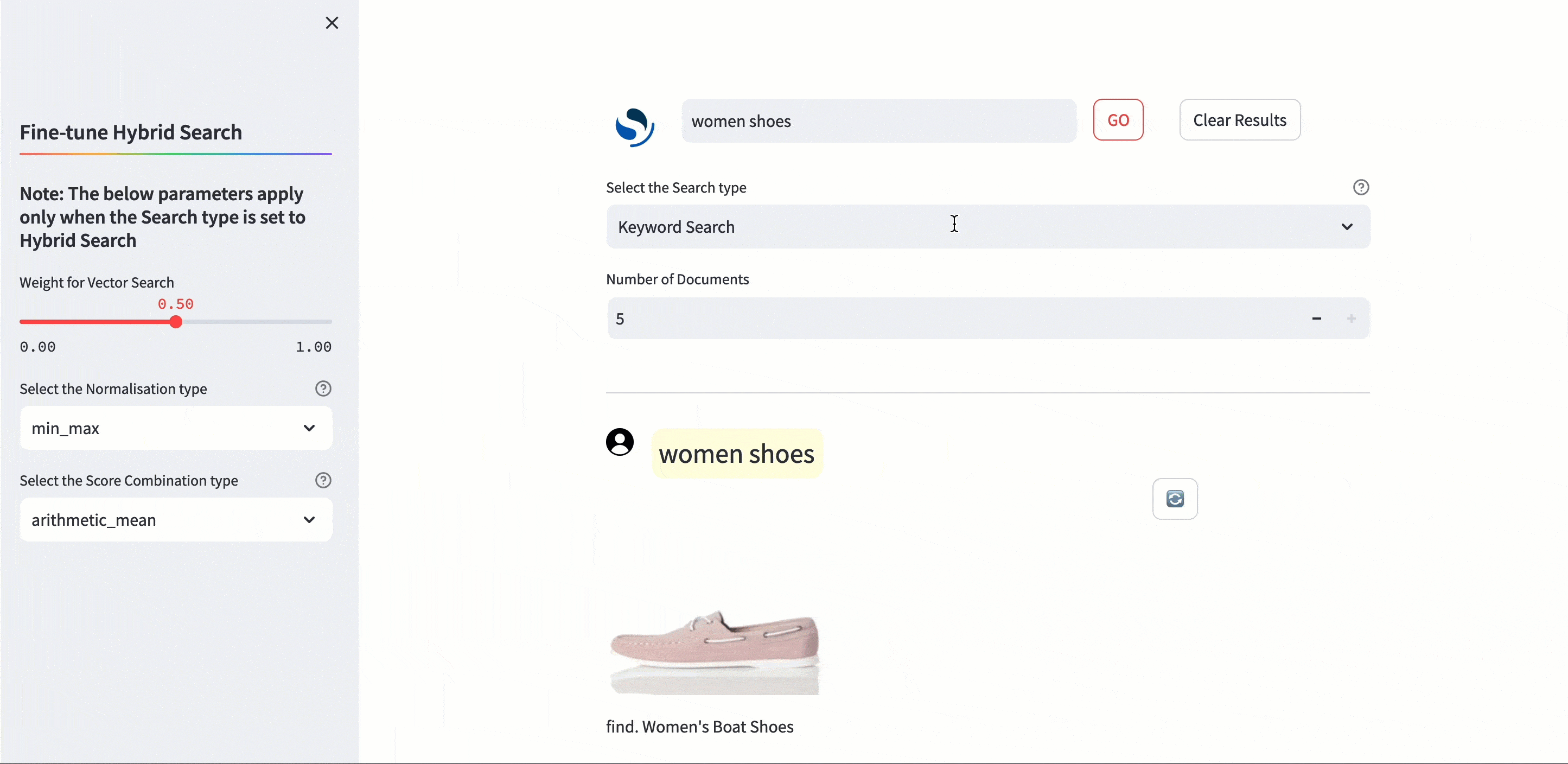Image resolution: width=1568 pixels, height=764 pixels.
Task: Click the Vector Search weight slider handle
Action: 176,322
